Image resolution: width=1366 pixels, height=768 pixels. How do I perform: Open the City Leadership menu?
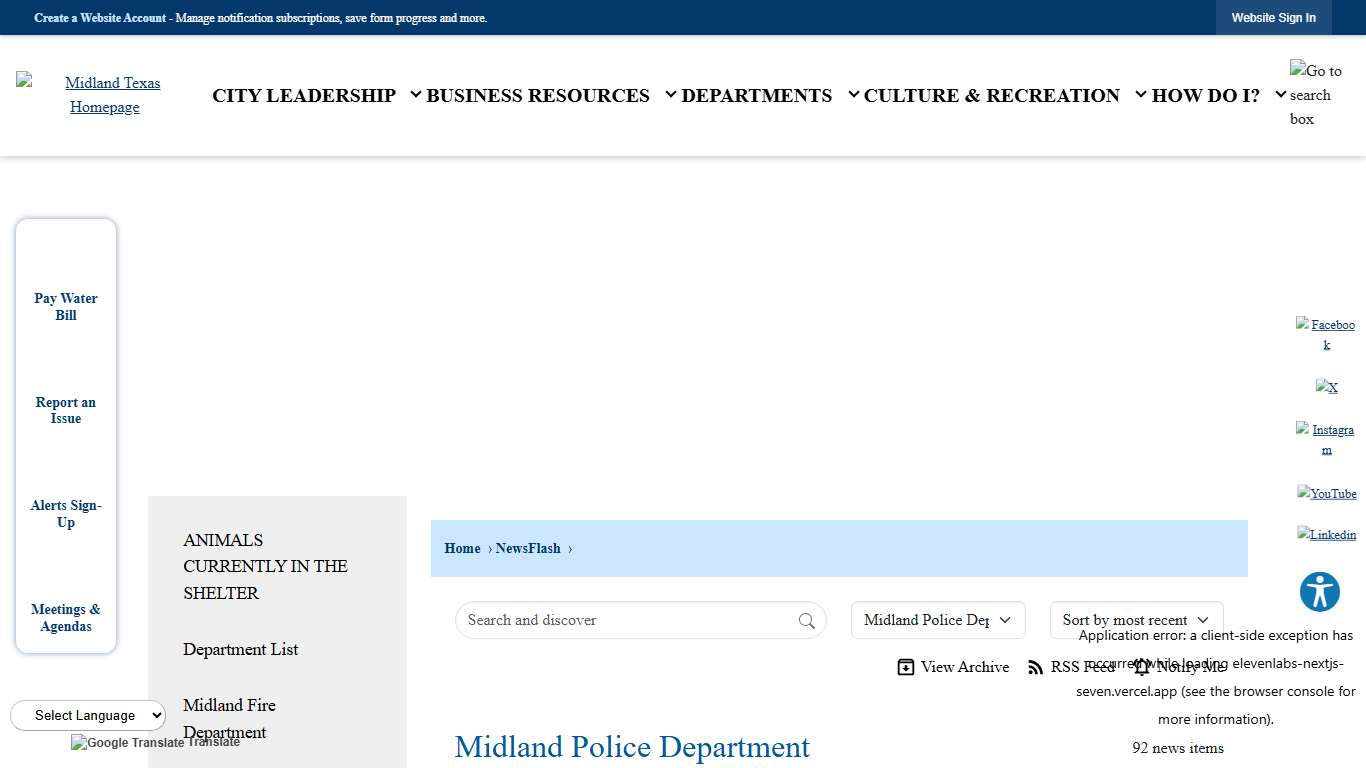click(x=304, y=95)
